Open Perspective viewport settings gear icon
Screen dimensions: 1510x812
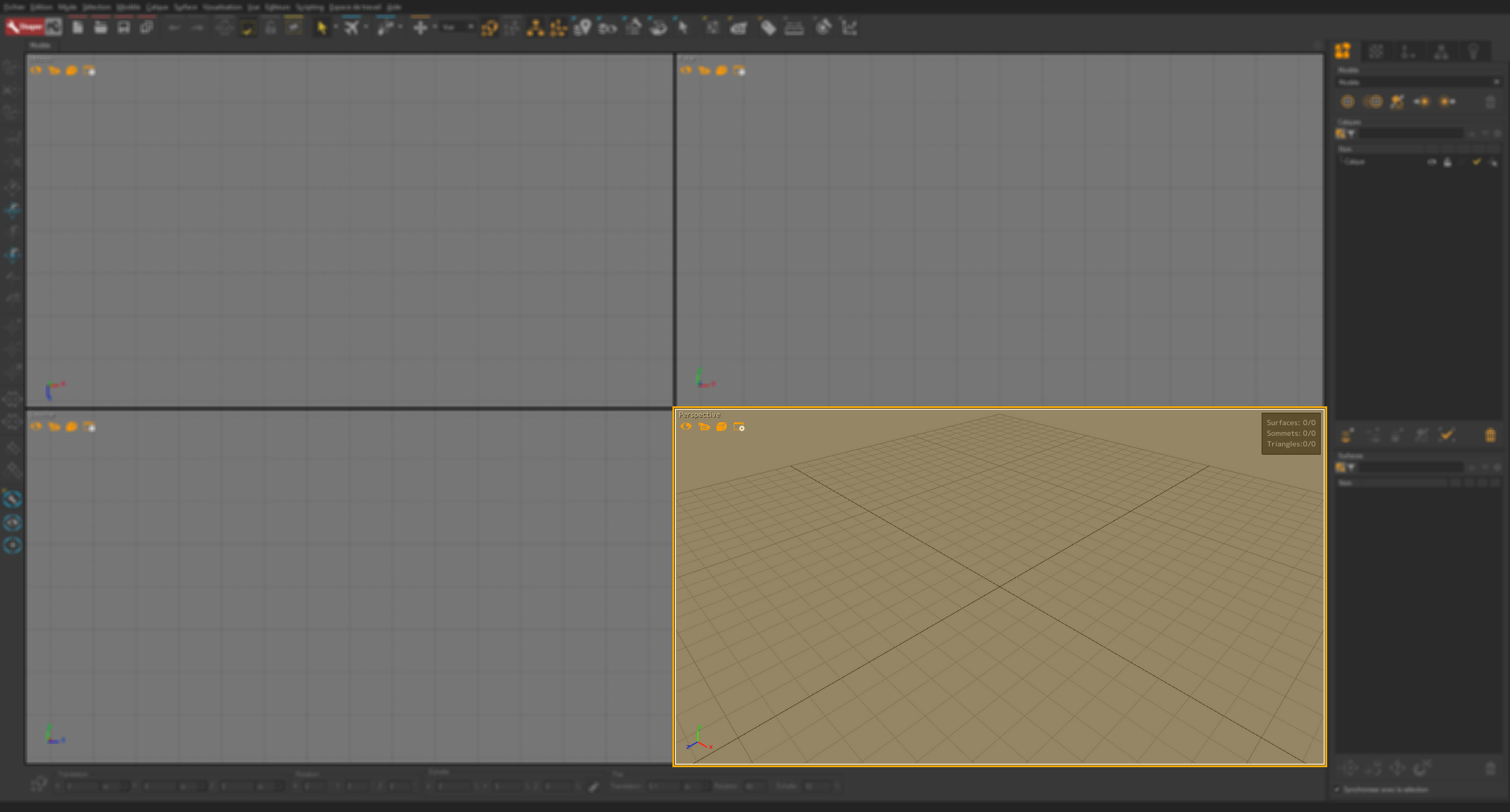pos(739,427)
